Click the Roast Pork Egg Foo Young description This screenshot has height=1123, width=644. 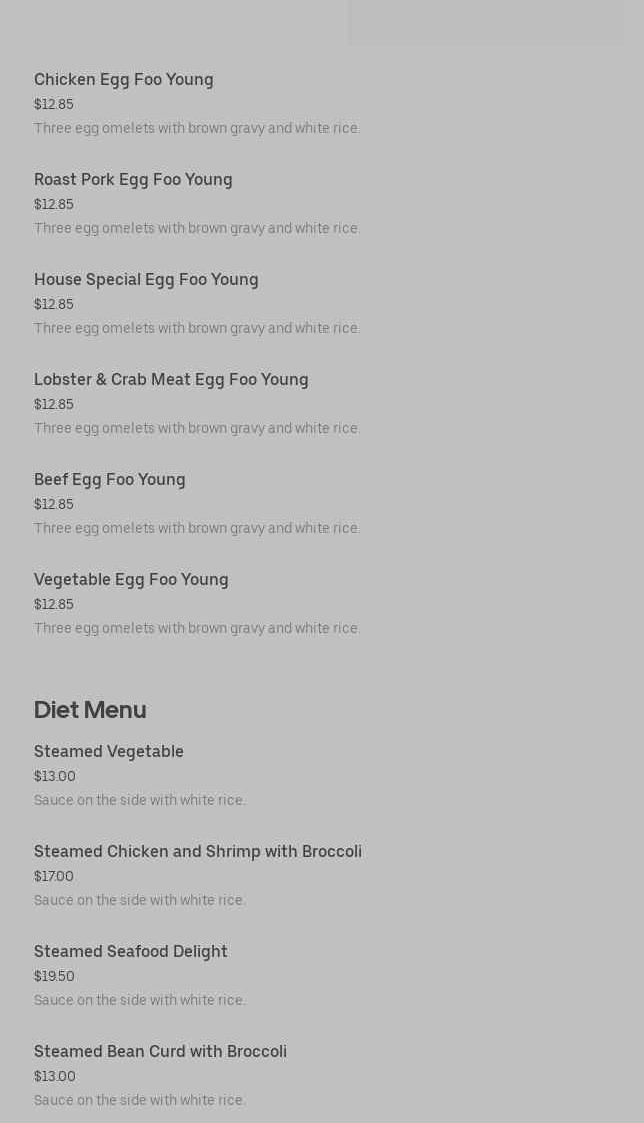point(197,228)
